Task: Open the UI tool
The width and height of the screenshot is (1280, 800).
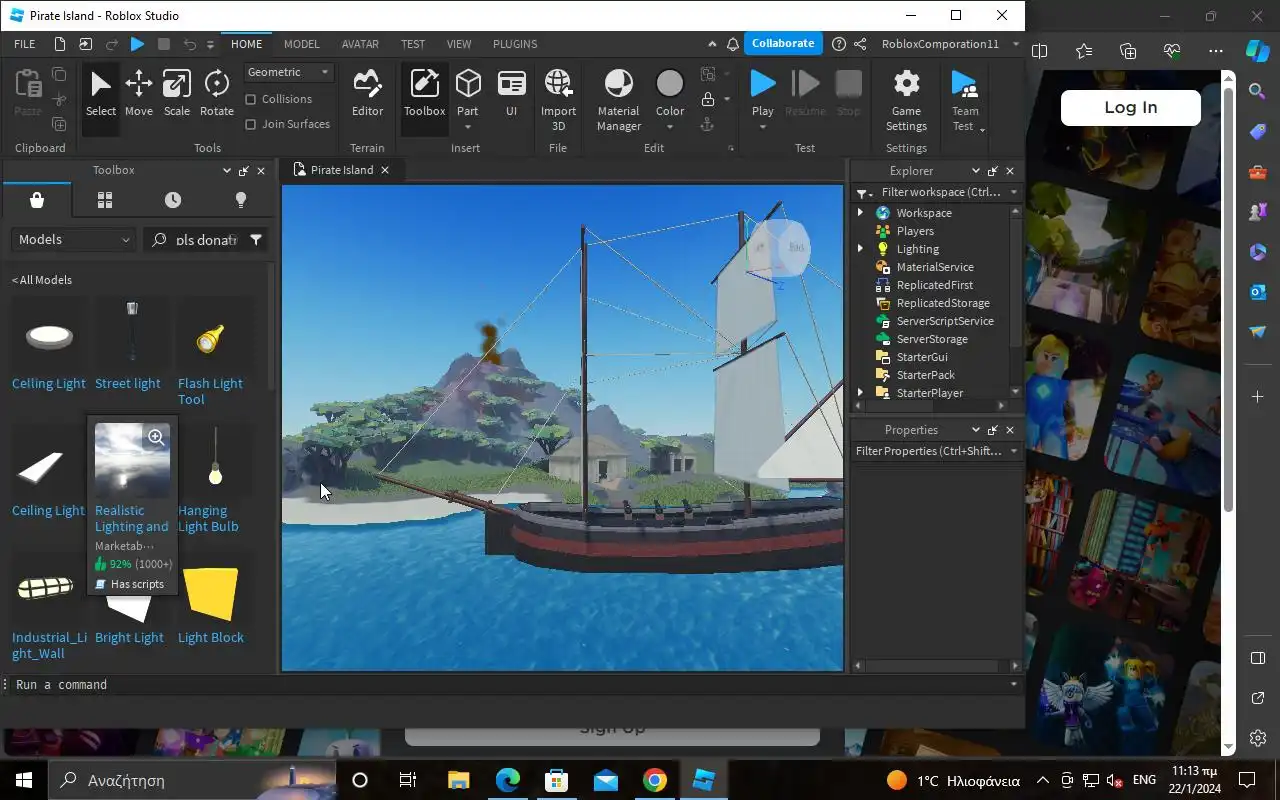Action: pos(511,95)
